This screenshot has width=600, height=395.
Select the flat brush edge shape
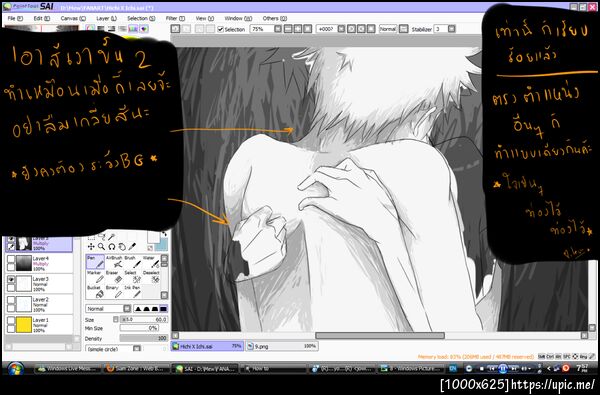163,308
